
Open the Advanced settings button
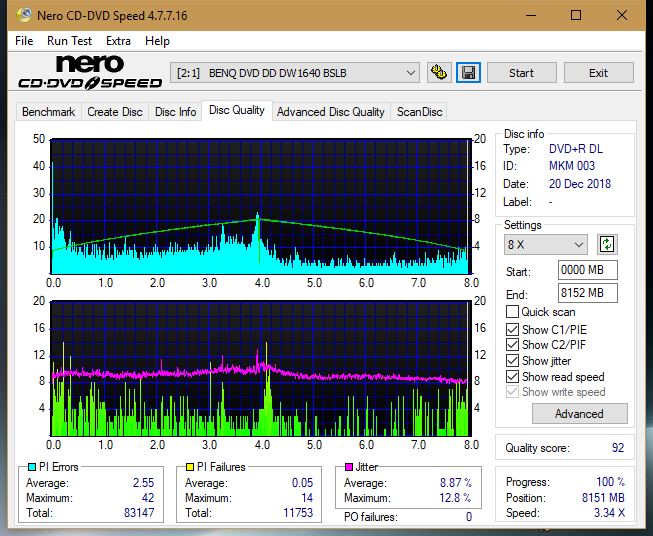(579, 414)
